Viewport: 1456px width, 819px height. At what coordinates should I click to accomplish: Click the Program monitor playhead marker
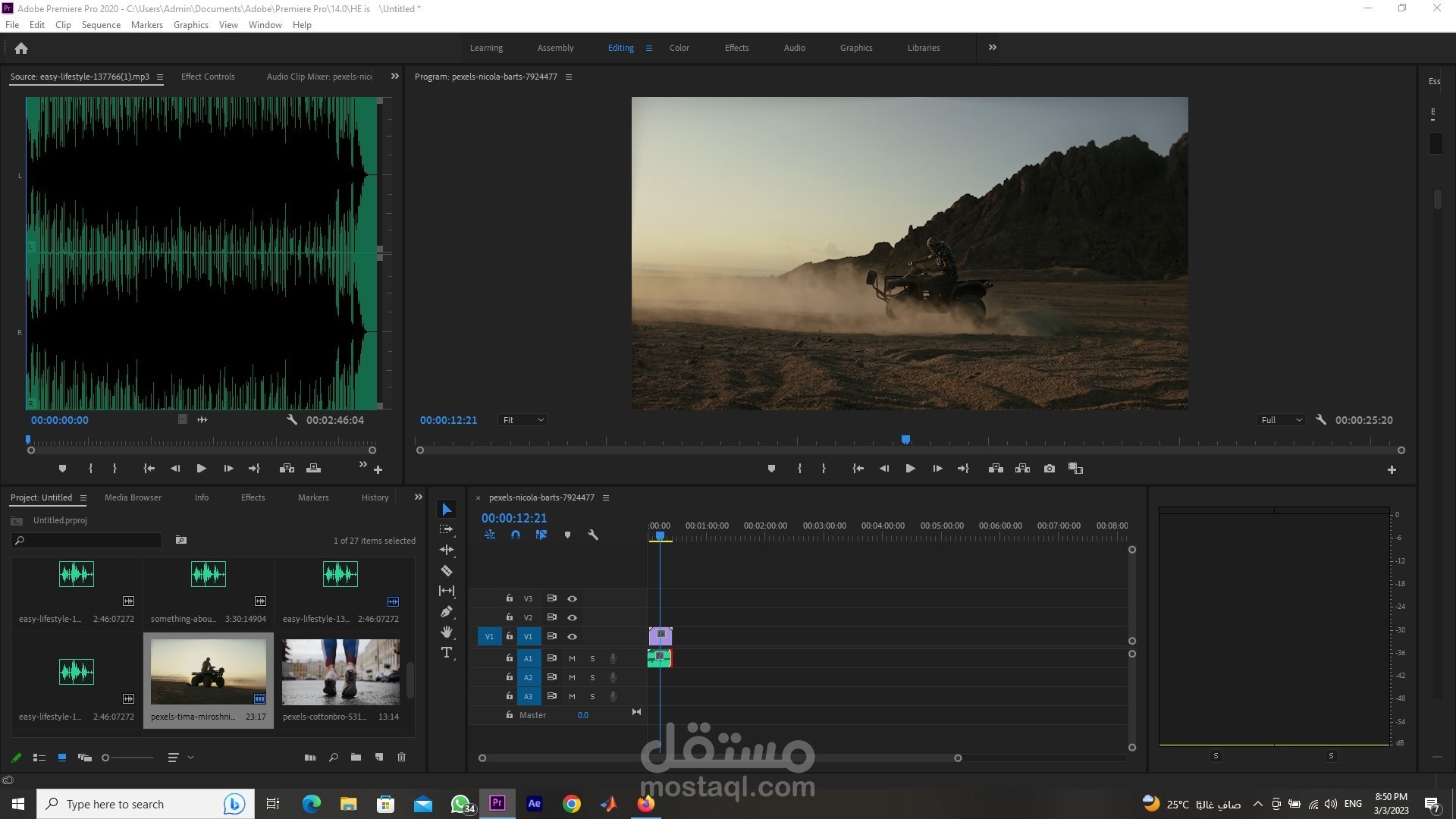coord(905,440)
